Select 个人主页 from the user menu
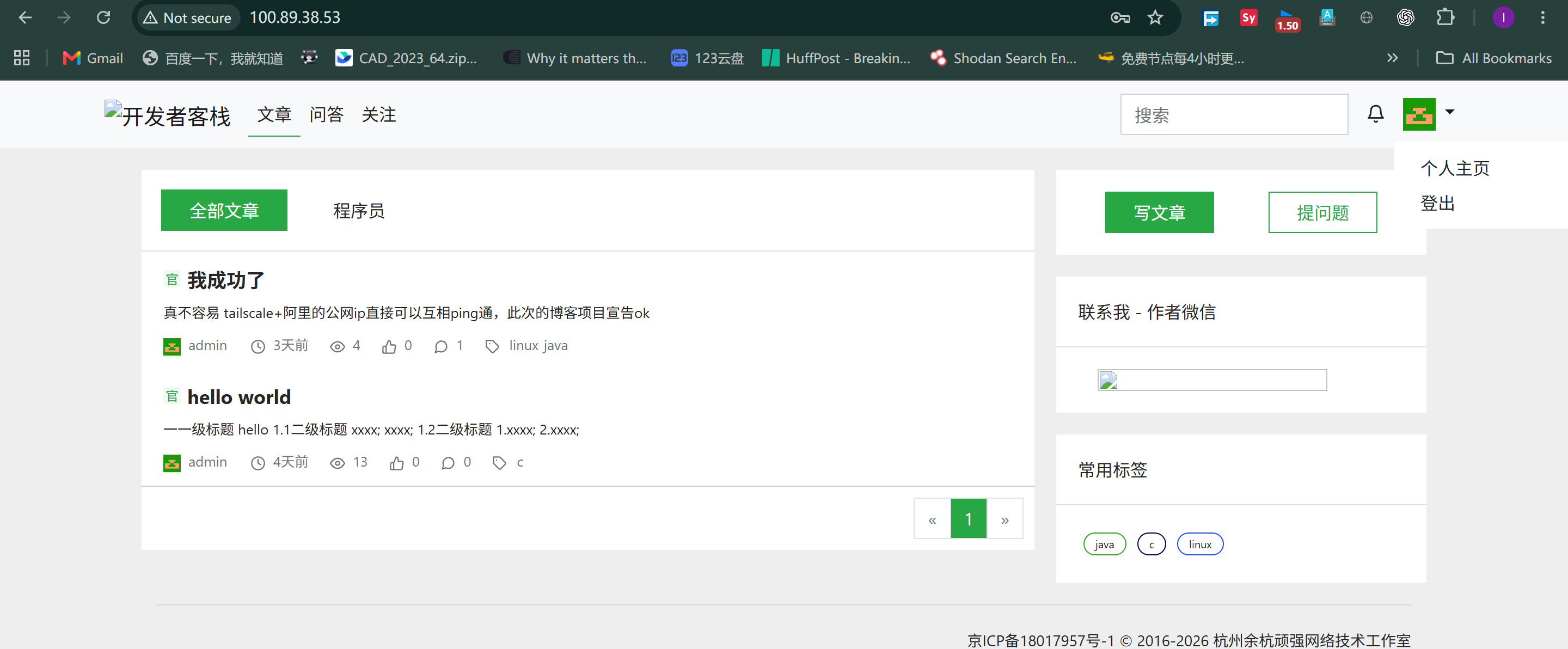Screen dimensions: 1568x649 (x=1455, y=168)
